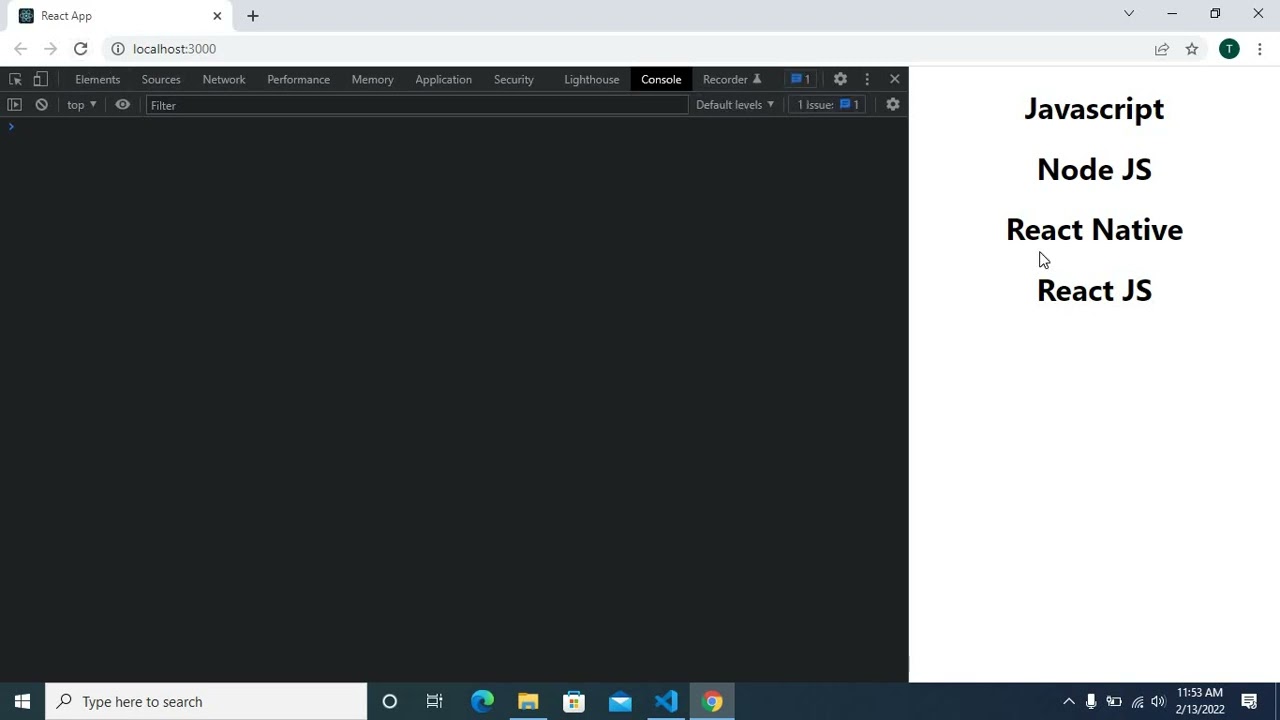The image size is (1280, 720).
Task: Switch to the Network tab
Action: tap(224, 79)
